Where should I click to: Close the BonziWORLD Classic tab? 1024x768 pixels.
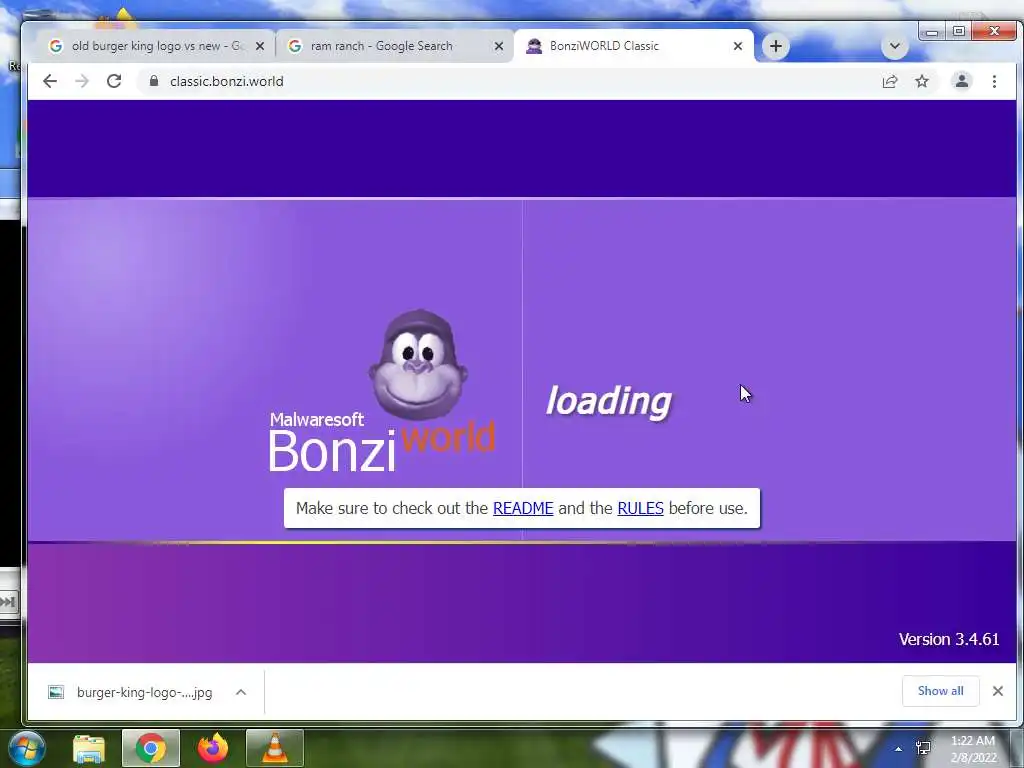pos(737,46)
